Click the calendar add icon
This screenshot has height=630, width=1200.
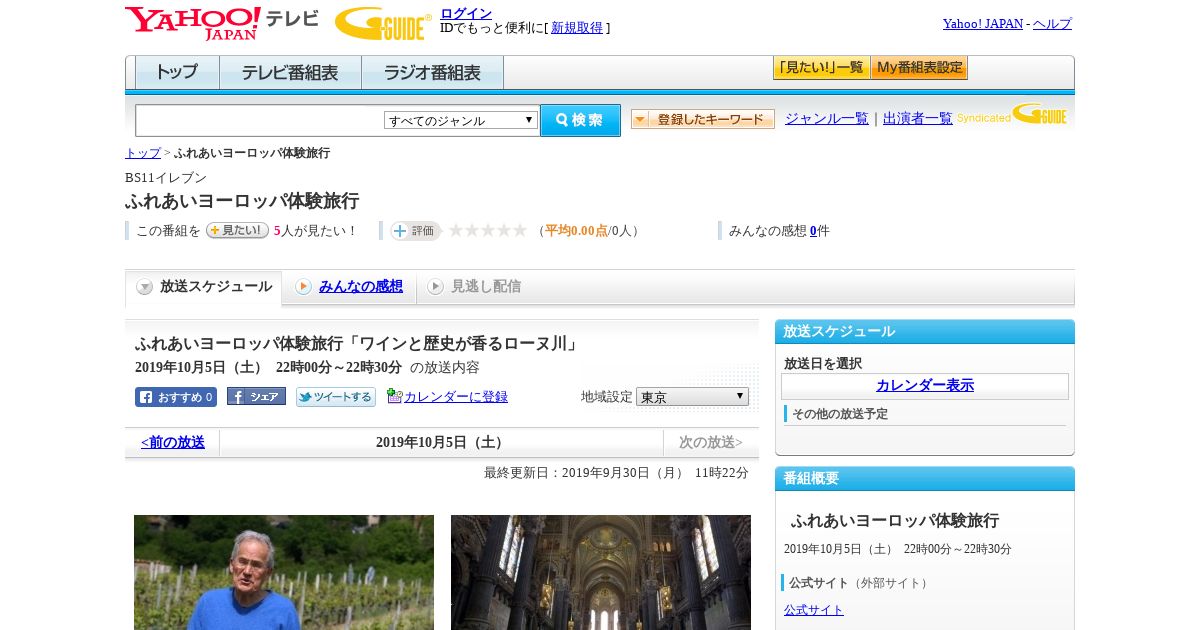pyautogui.click(x=394, y=396)
